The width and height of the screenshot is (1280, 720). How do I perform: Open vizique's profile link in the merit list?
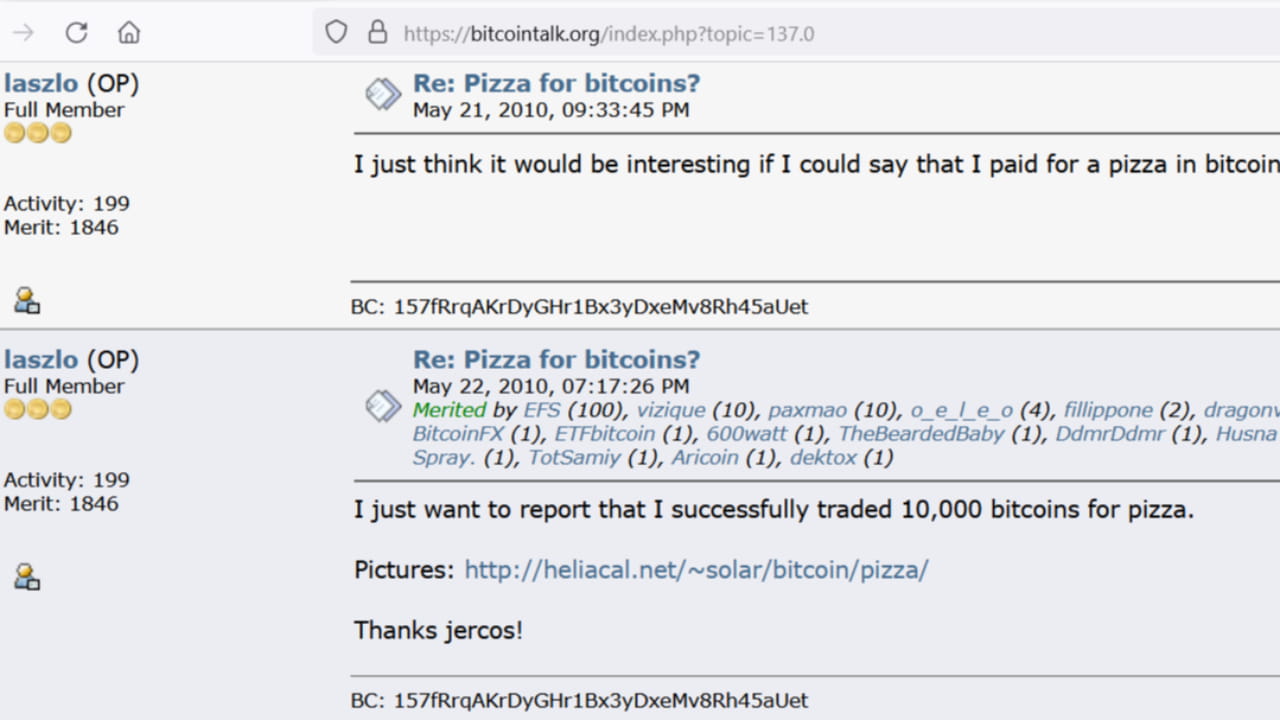(x=670, y=409)
